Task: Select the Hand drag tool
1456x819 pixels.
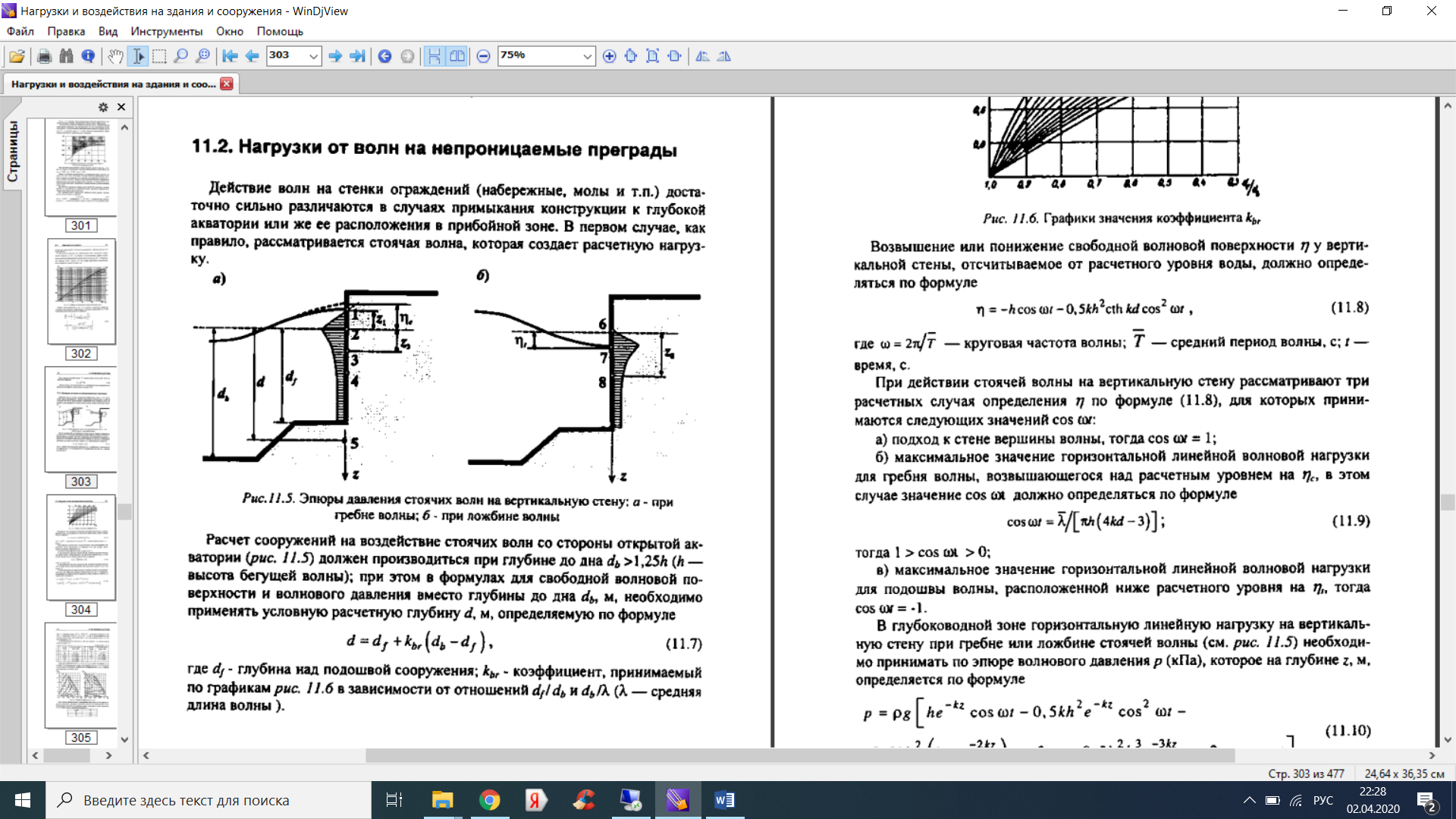Action: (115, 56)
